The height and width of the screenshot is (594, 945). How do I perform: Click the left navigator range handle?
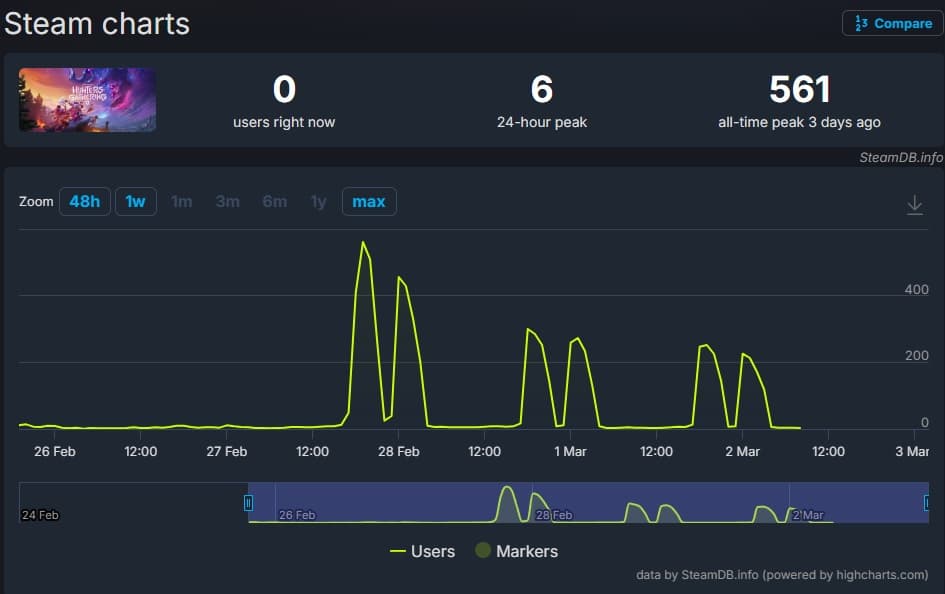249,503
